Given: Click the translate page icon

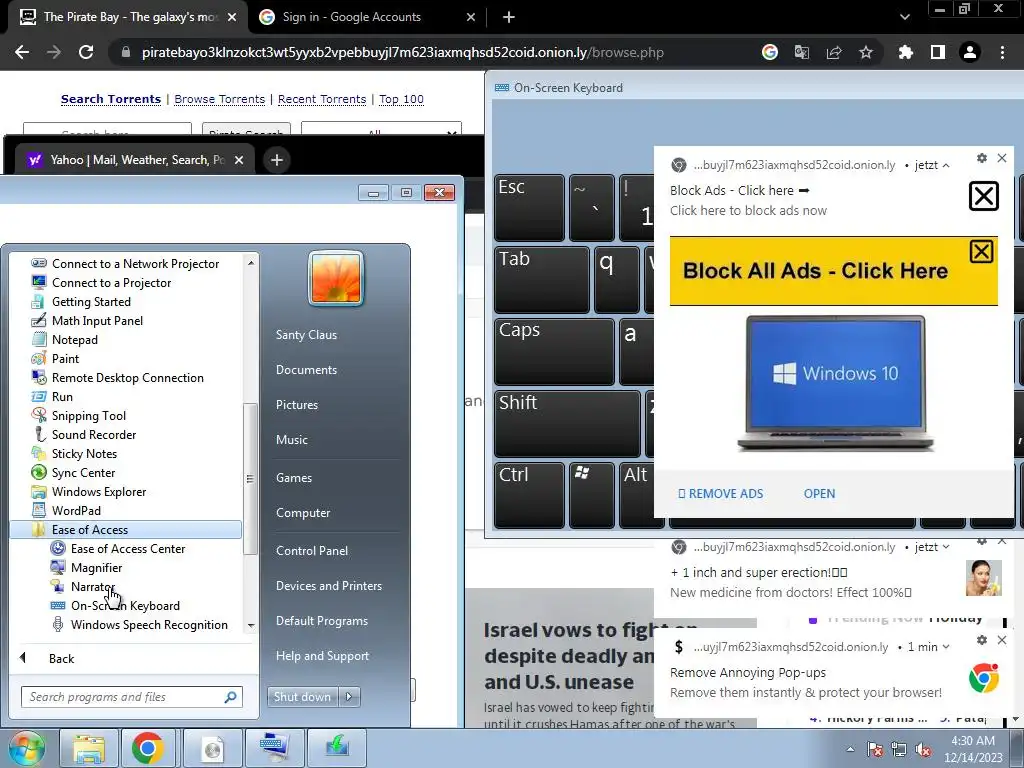Looking at the screenshot, I should point(801,52).
